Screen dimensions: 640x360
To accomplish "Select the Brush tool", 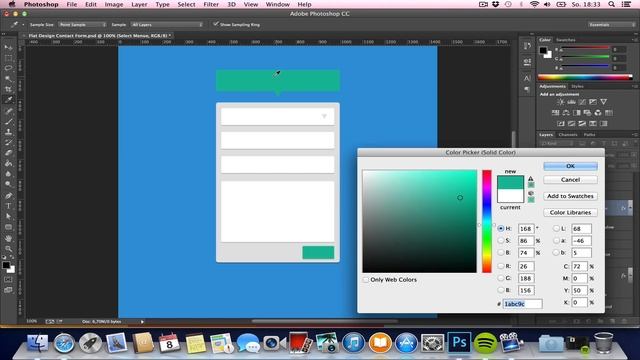I will 8,122.
